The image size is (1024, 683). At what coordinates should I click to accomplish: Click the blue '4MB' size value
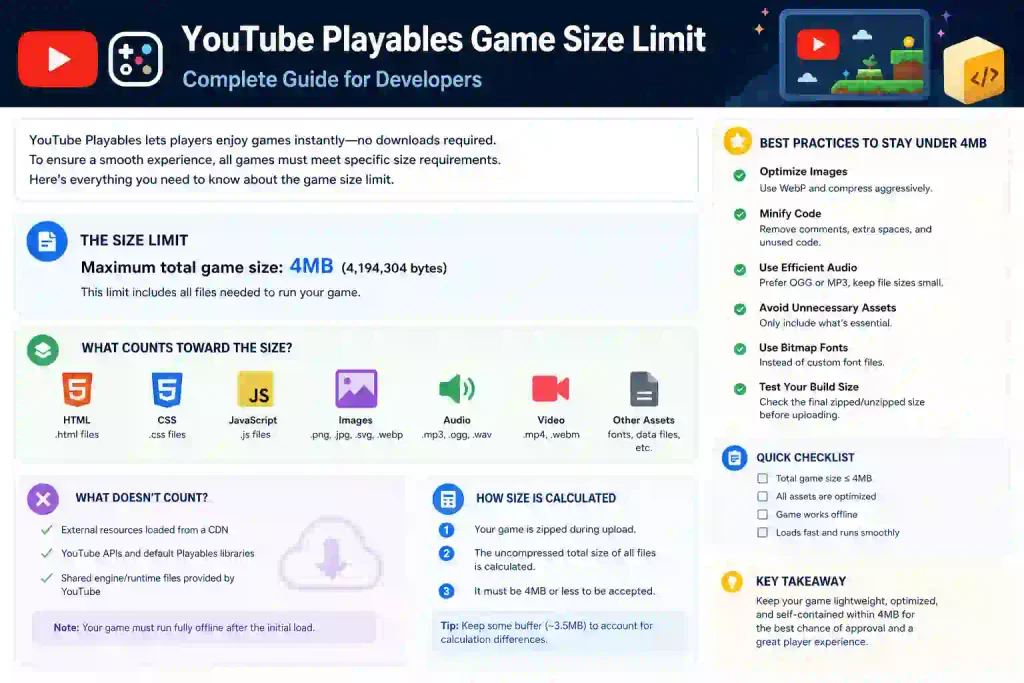(311, 266)
